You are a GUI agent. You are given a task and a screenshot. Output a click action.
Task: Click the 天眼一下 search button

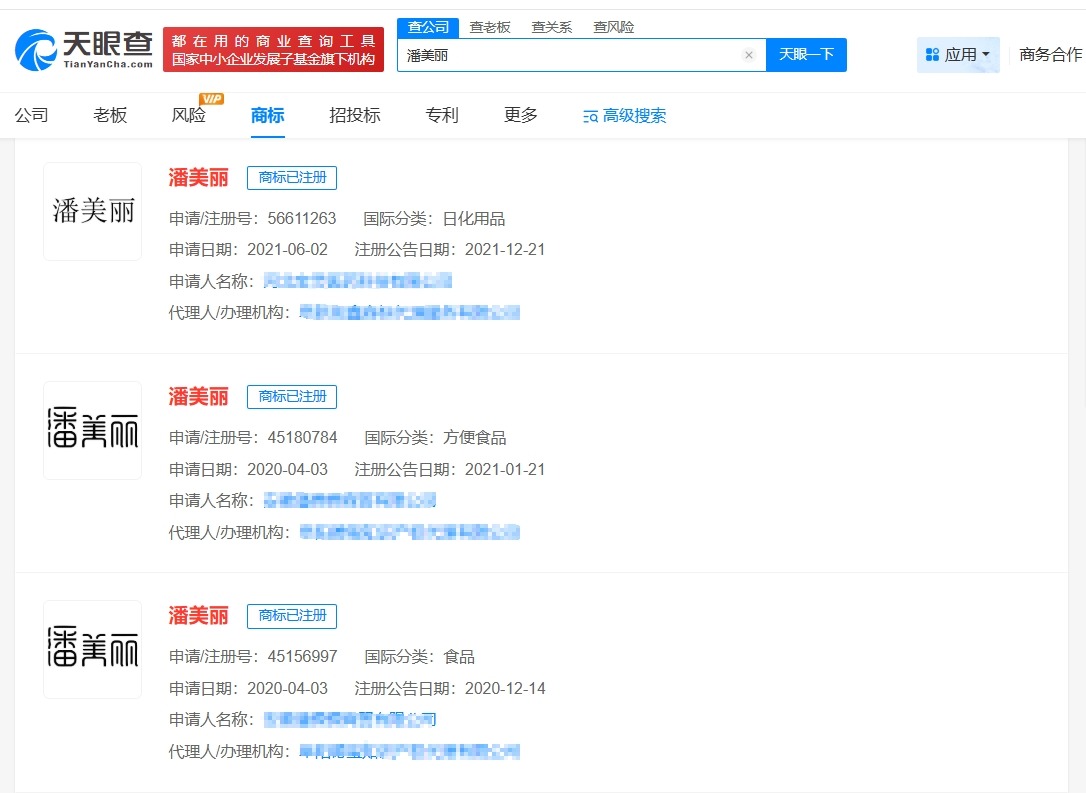click(806, 56)
